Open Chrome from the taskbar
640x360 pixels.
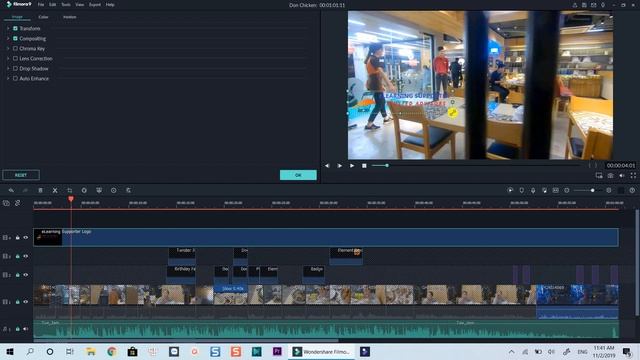coord(111,352)
